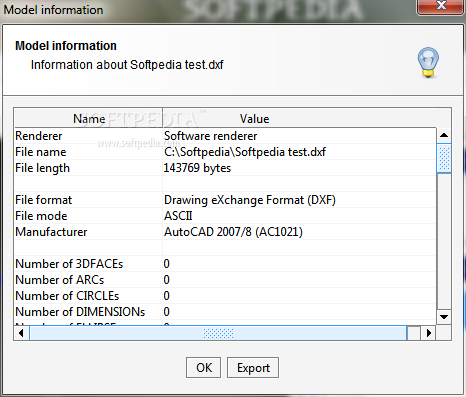Viewport: 466px width, 397px height.
Task: Click the horizontal scrollbar right arrow
Action: click(x=428, y=333)
